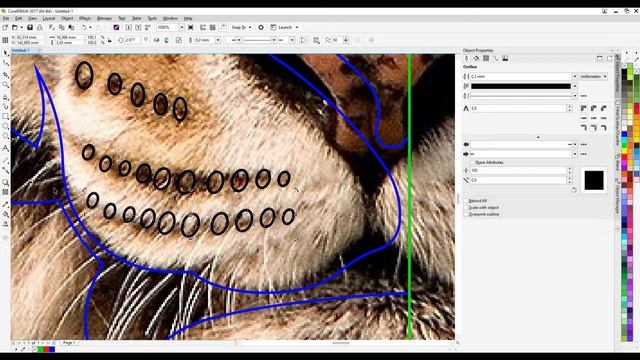Open end arrowhead dropdown in Object Properties
Viewport: 640px width, 360px height.
pyautogui.click(x=574, y=154)
